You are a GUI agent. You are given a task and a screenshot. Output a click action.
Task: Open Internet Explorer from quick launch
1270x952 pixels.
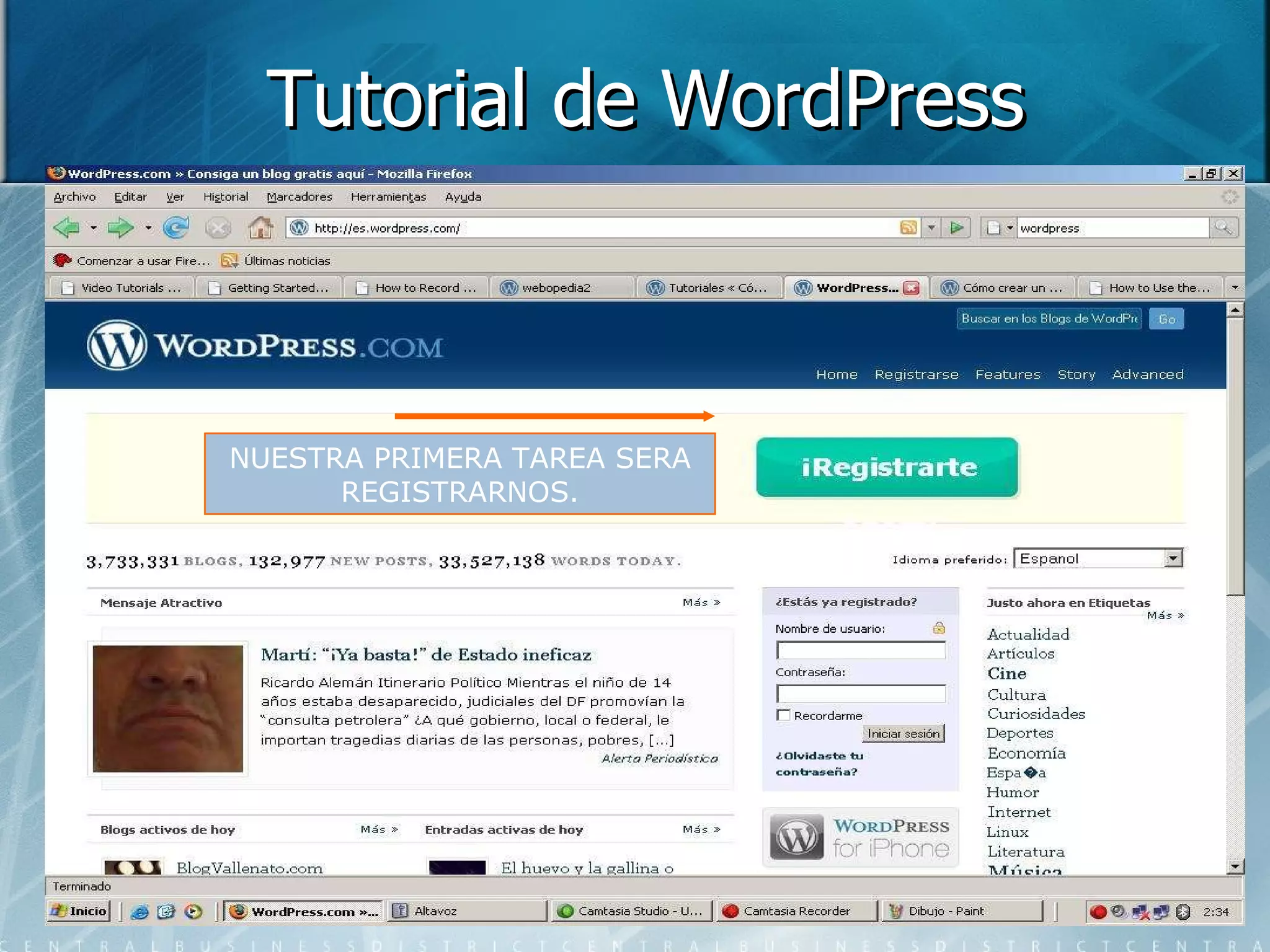pos(140,911)
